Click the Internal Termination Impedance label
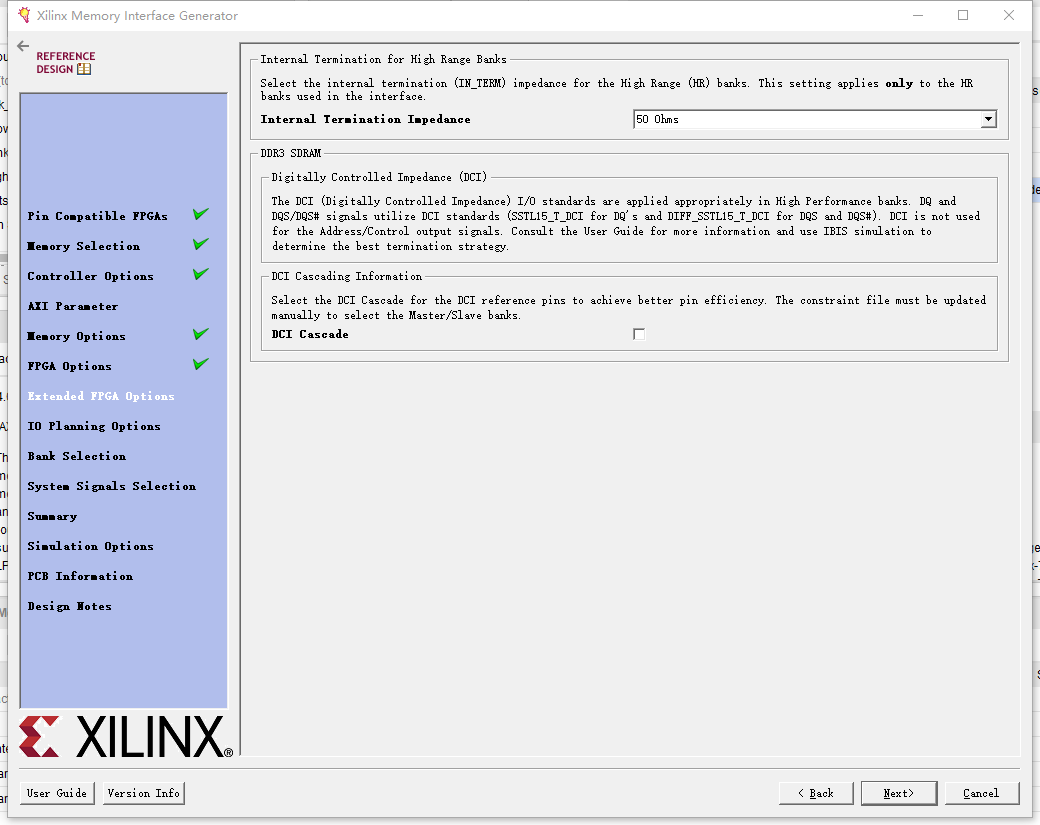The height and width of the screenshot is (825, 1040). (x=365, y=119)
